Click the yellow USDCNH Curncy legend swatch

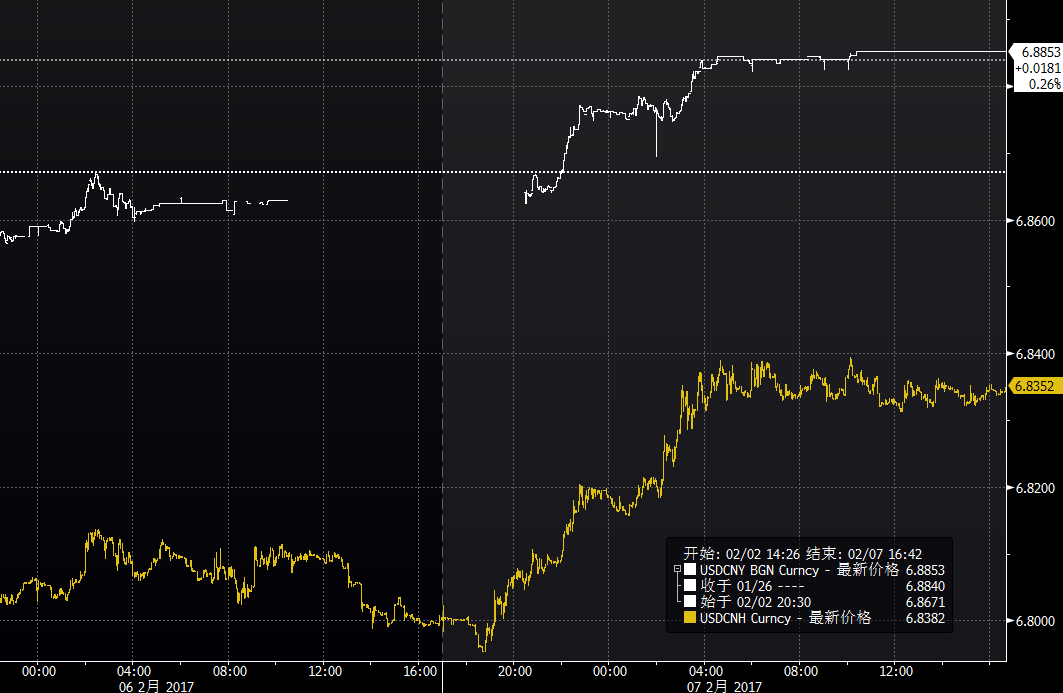[x=689, y=619]
